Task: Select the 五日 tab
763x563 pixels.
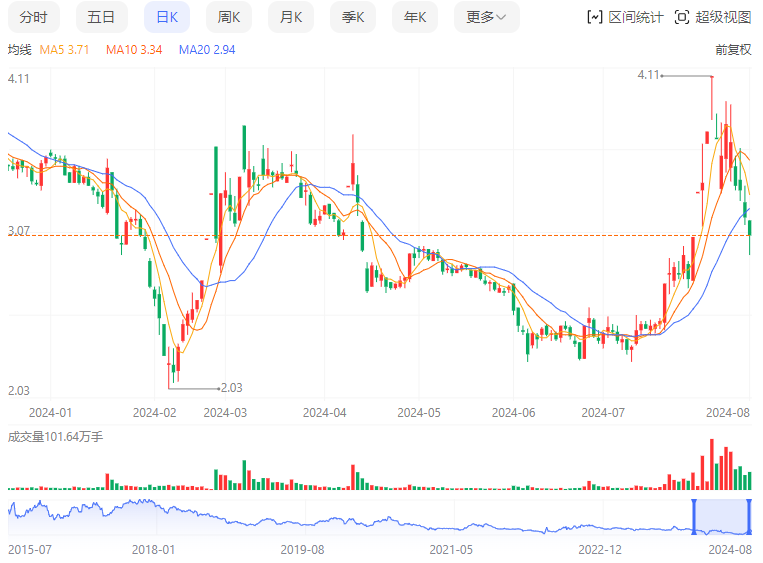Action: [x=101, y=18]
